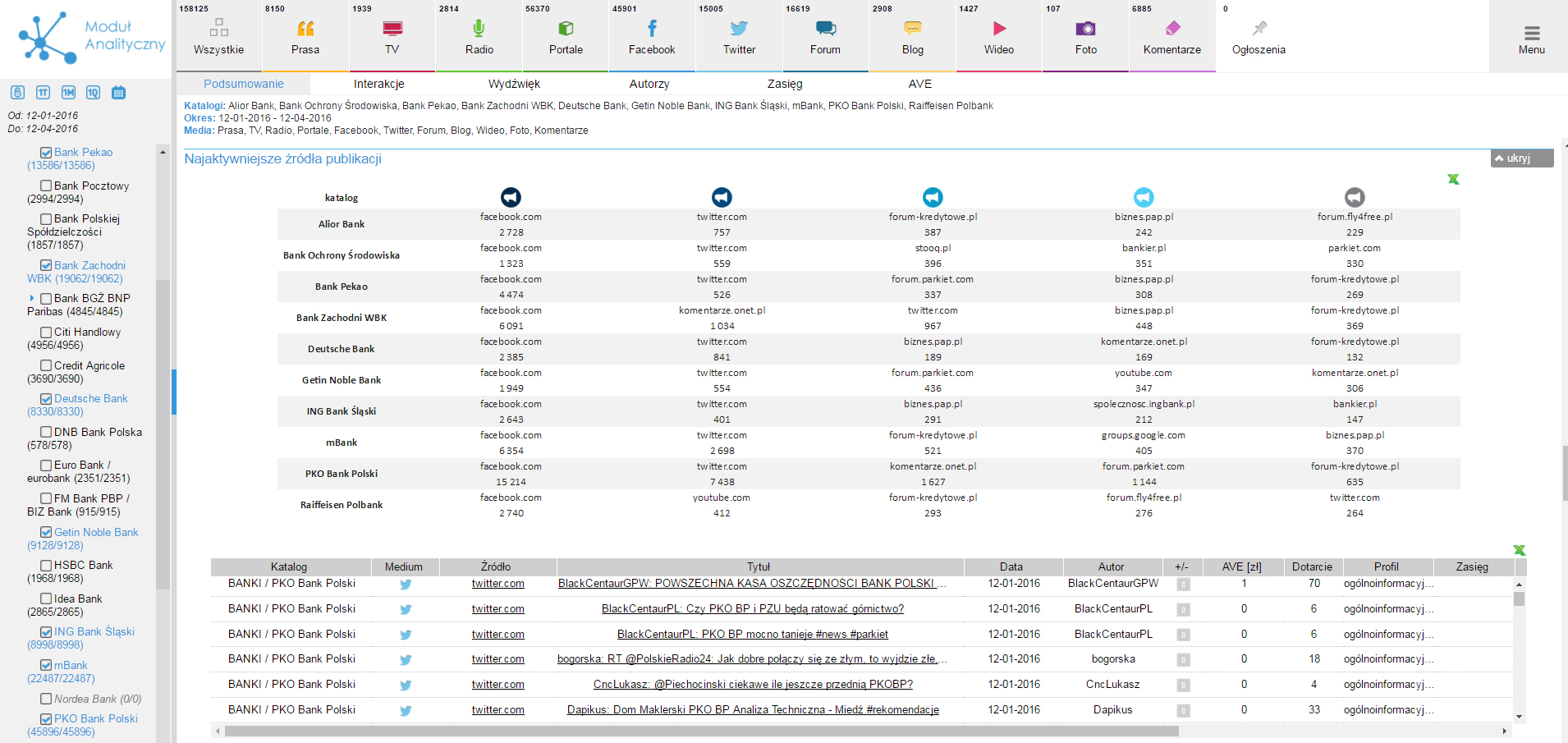Image resolution: width=1568 pixels, height=743 pixels.
Task: Uncheck PKO Bank Polski checkbox
Action: [x=46, y=719]
